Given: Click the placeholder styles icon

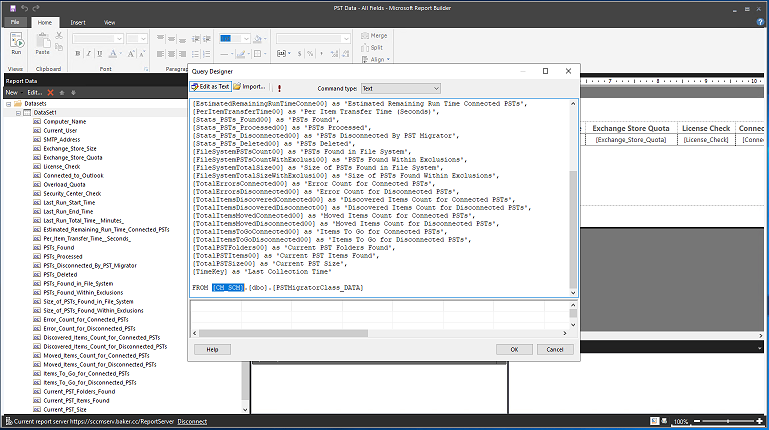Looking at the screenshot, I should pos(283,53).
